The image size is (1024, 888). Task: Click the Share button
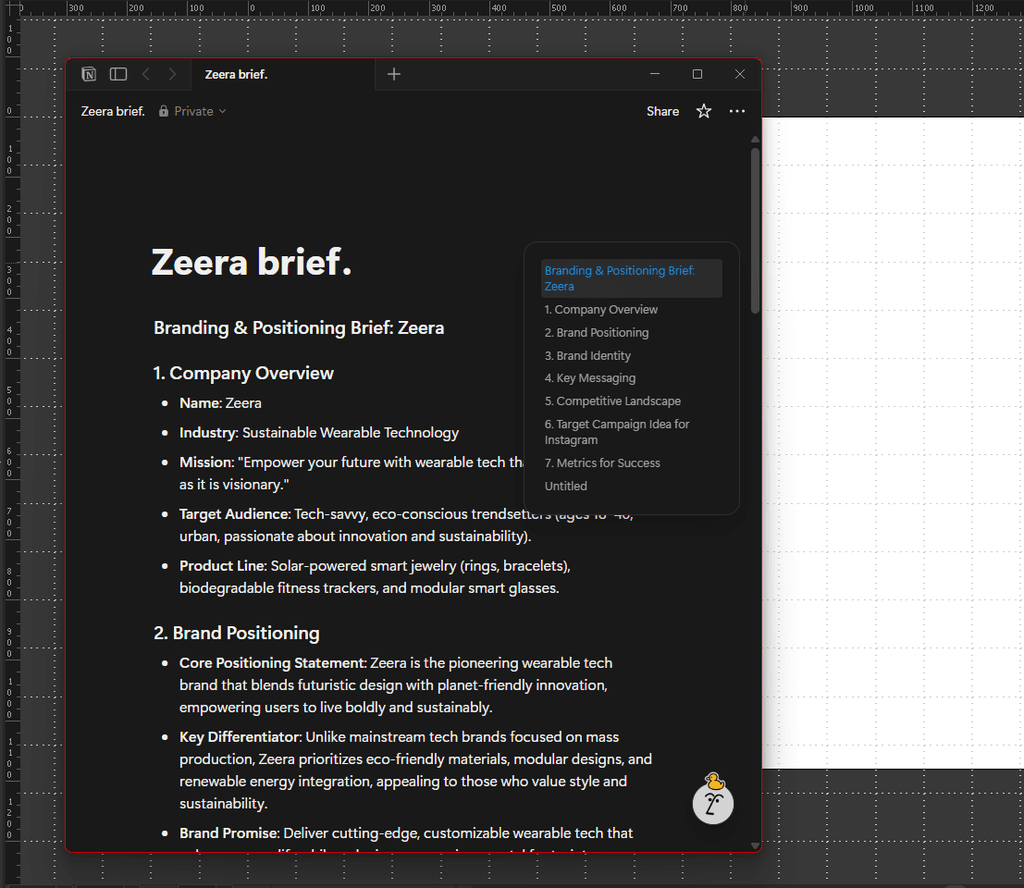662,111
